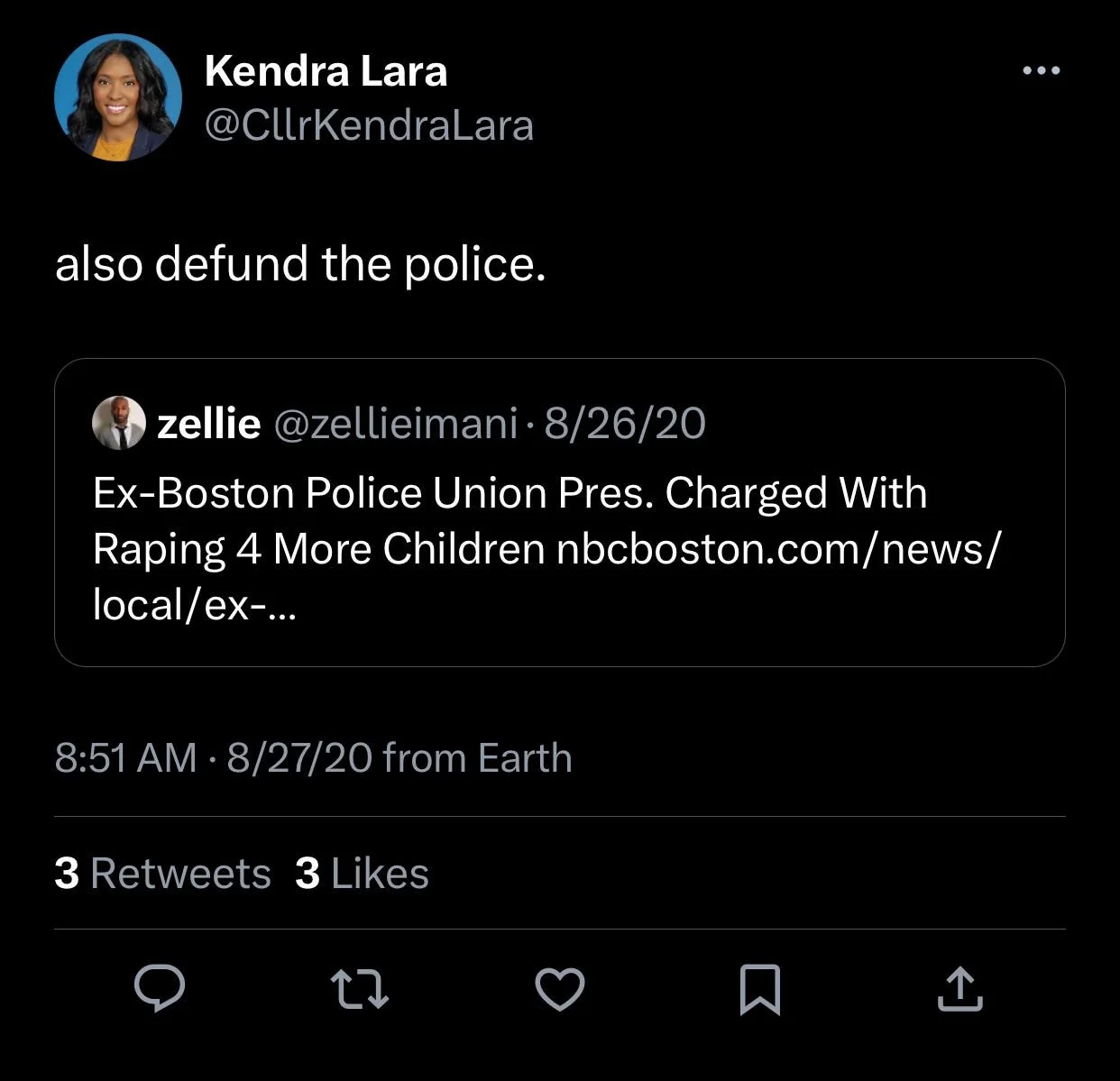Click the 'also defund the police.' text
The height and width of the screenshot is (1081, 1120).
point(300,264)
